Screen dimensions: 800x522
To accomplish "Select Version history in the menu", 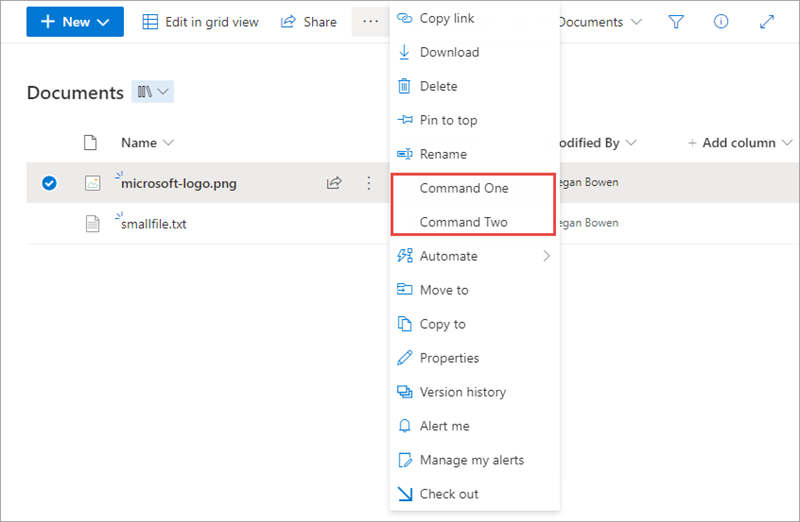I will (x=474, y=392).
